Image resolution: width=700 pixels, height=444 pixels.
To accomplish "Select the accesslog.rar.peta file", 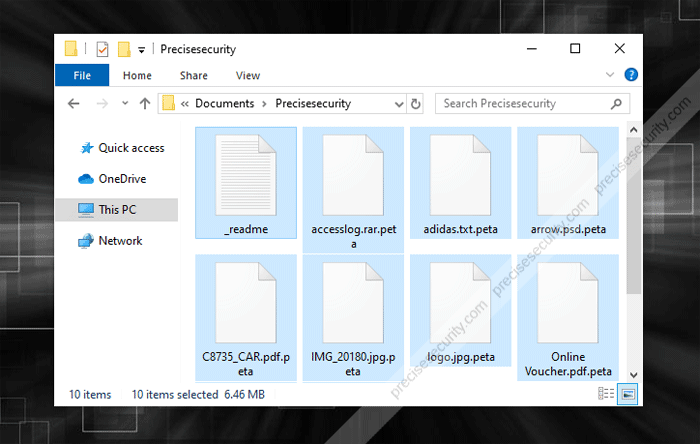I will tap(353, 190).
